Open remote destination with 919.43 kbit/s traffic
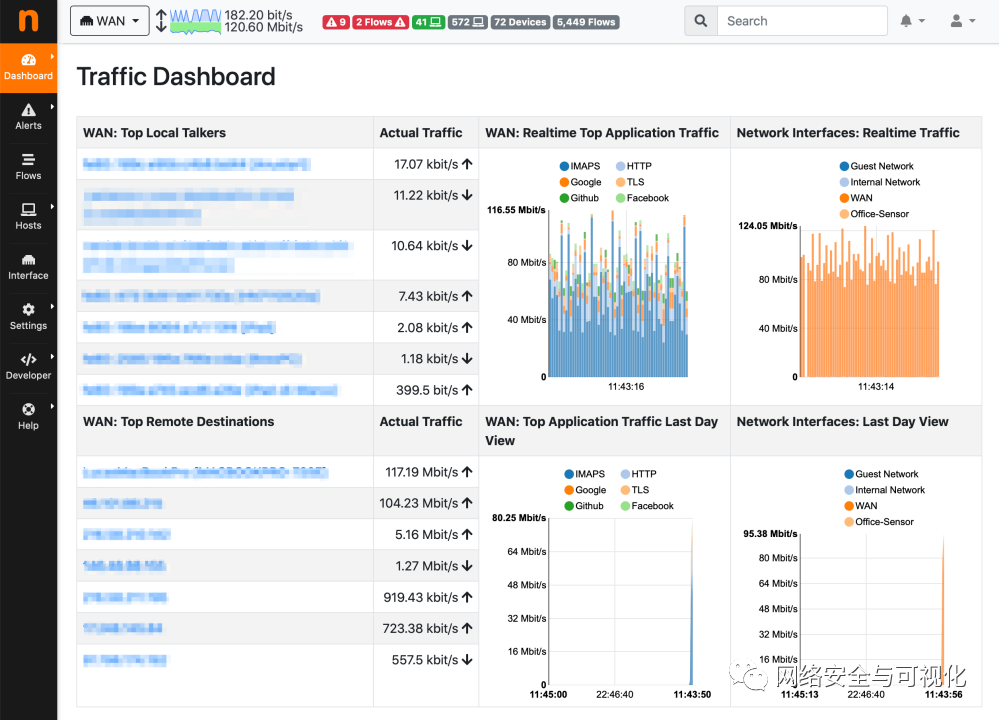 click(125, 598)
